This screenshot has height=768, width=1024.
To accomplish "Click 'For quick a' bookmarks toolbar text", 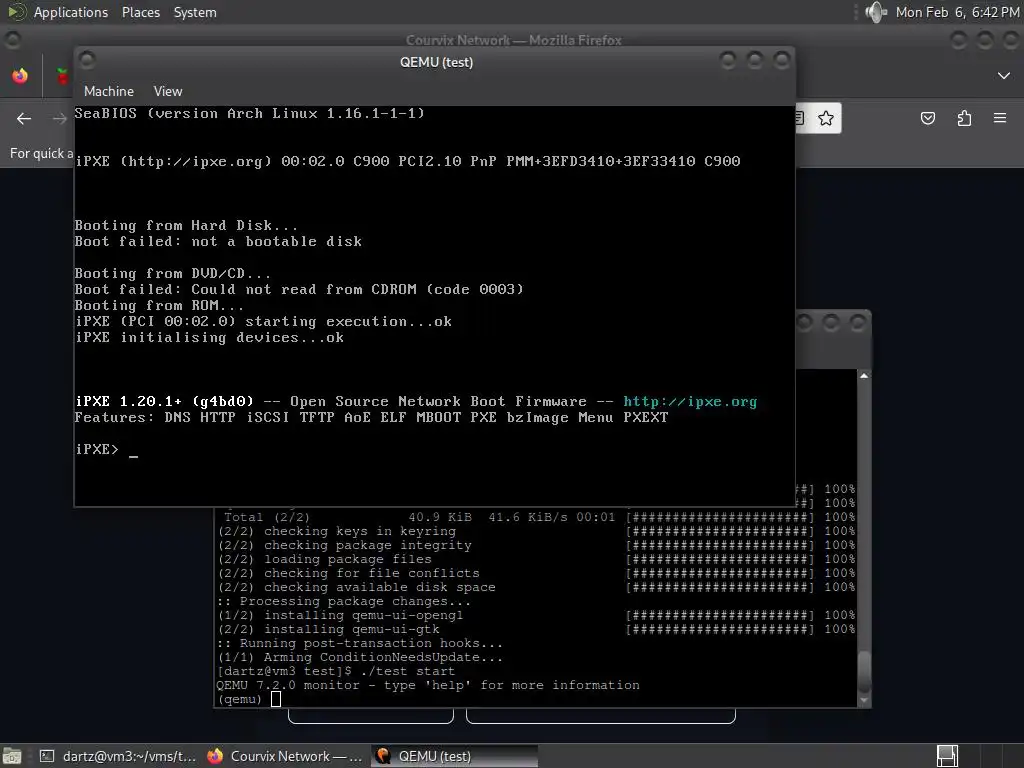I will [x=41, y=153].
